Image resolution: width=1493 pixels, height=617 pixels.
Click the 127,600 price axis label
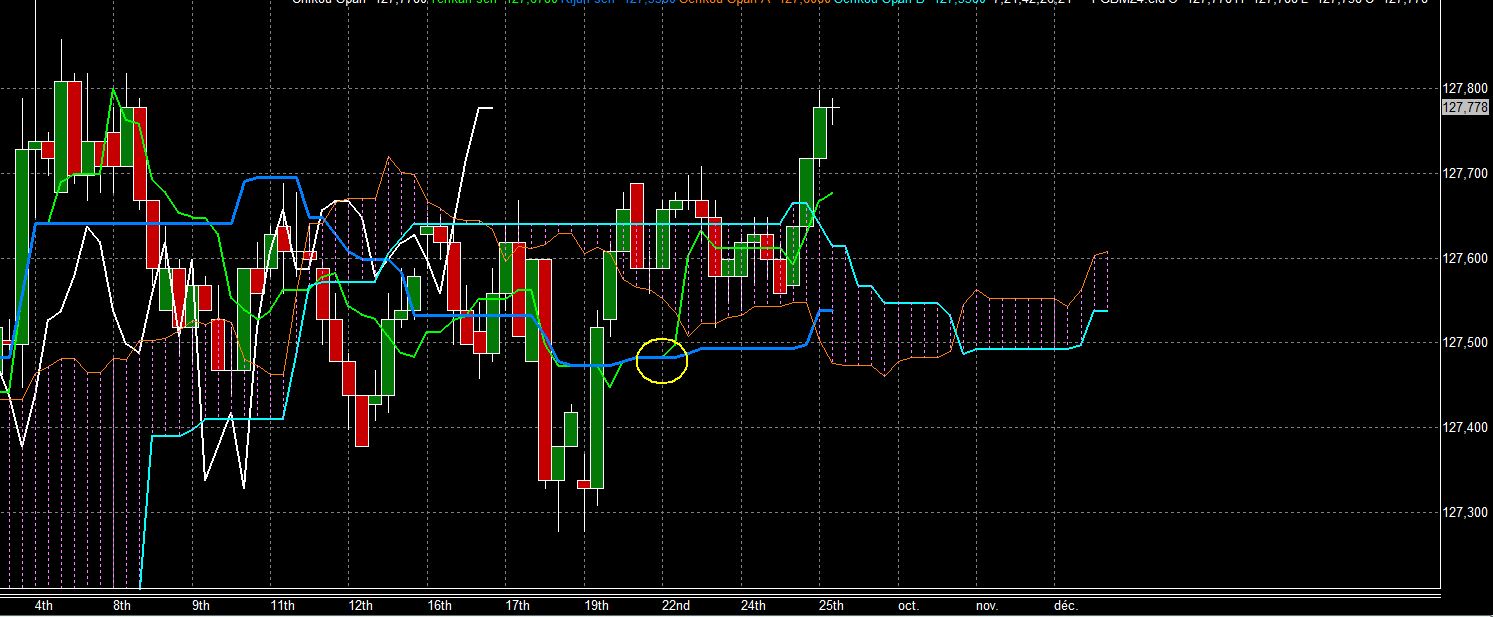1465,258
